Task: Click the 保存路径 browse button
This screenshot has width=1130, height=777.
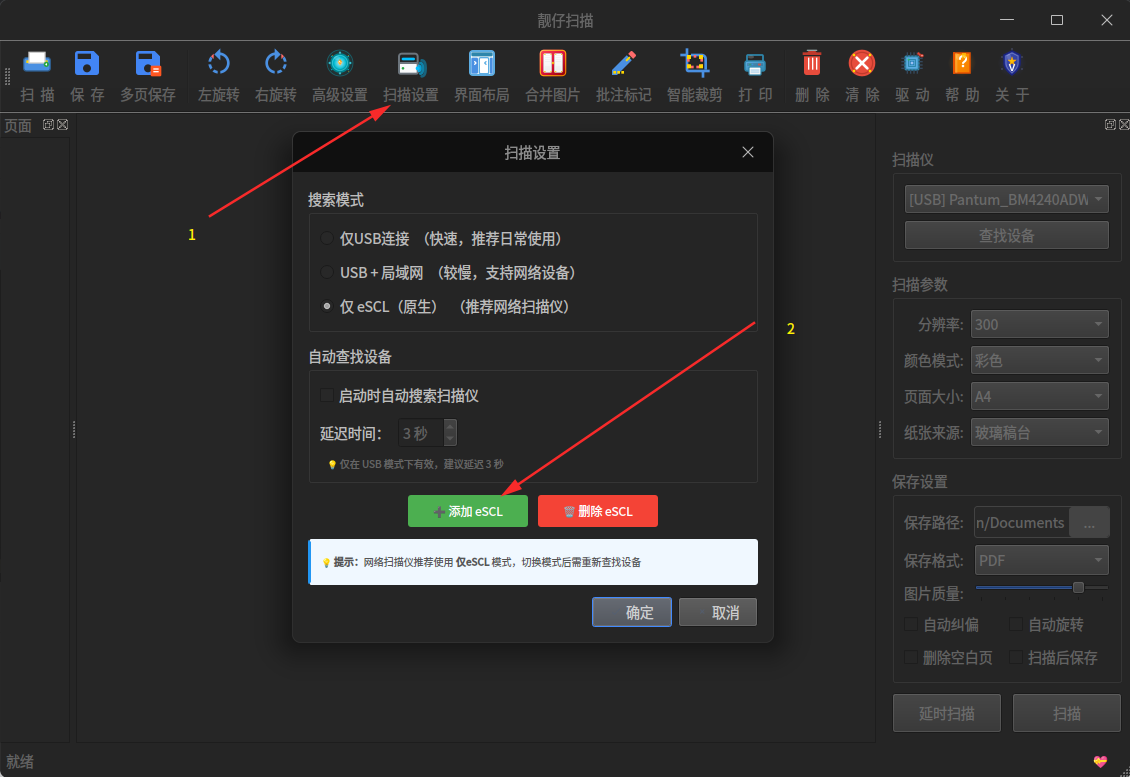Action: point(1089,523)
